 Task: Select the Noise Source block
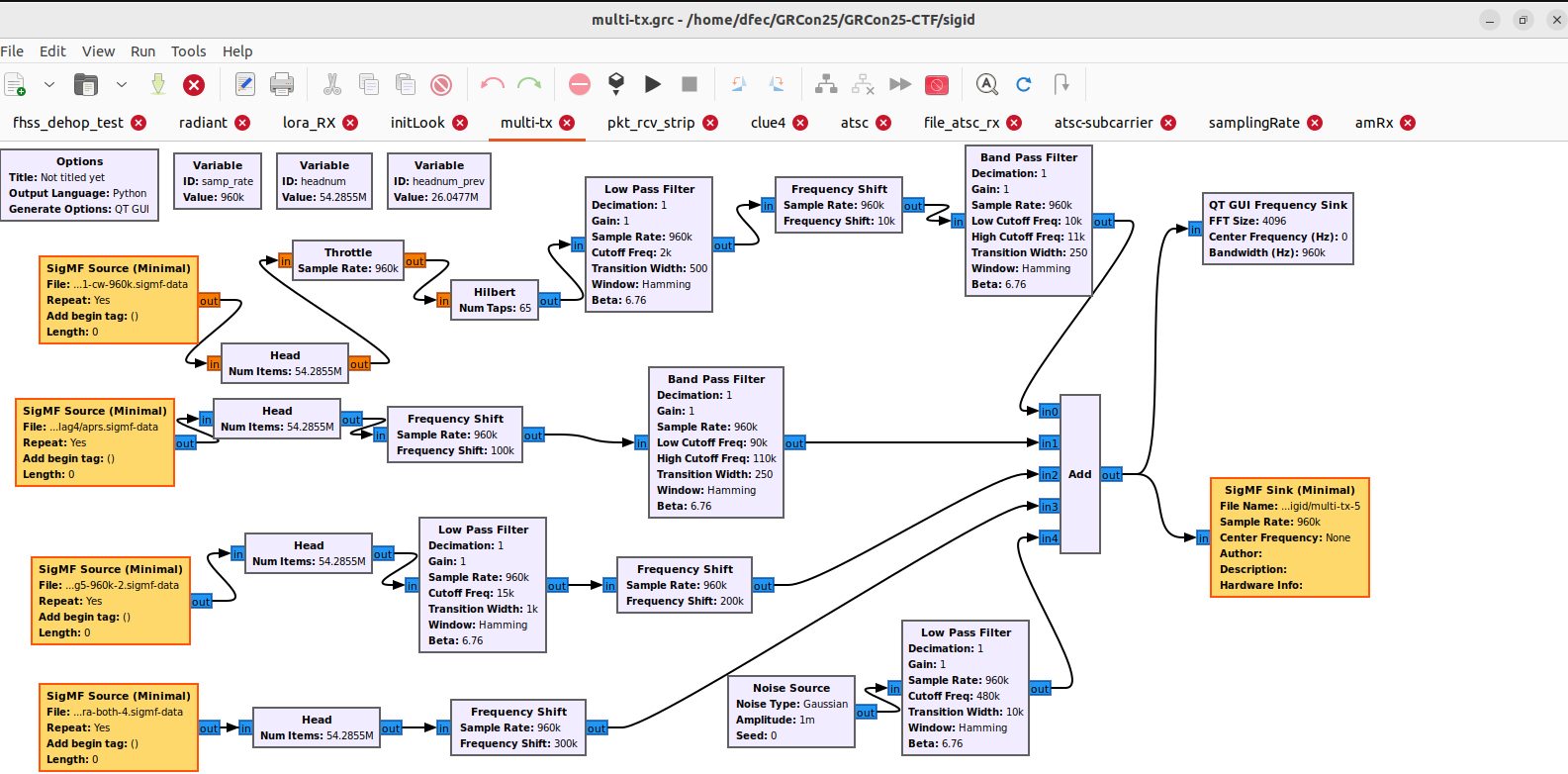(791, 711)
